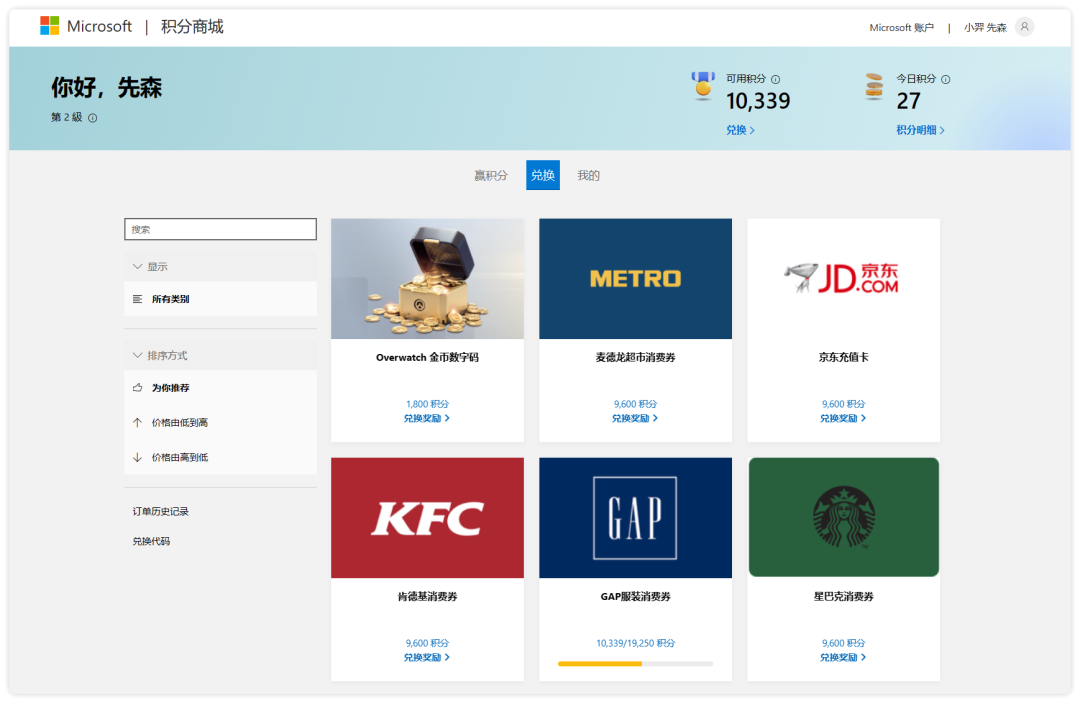Screen dimensions: 1080x703
Task: Select the 所有类别 category filter
Action: coord(220,299)
